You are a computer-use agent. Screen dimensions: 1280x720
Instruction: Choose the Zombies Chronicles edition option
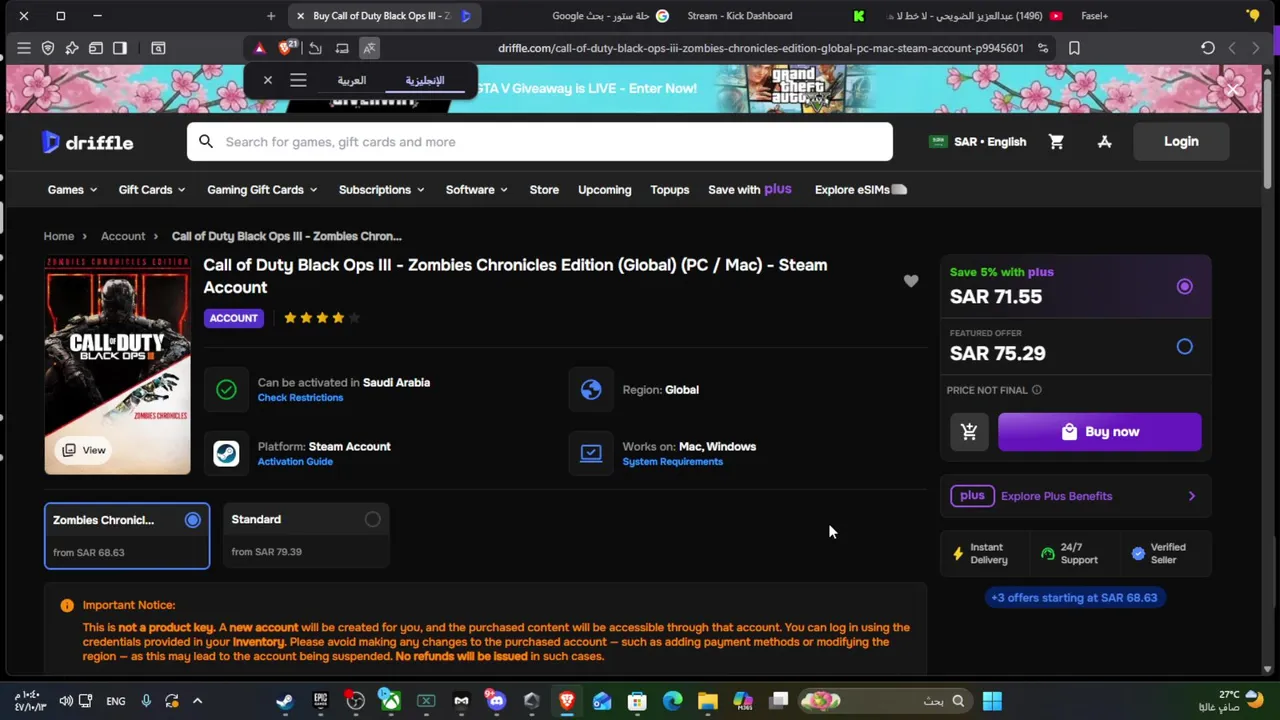click(127, 536)
